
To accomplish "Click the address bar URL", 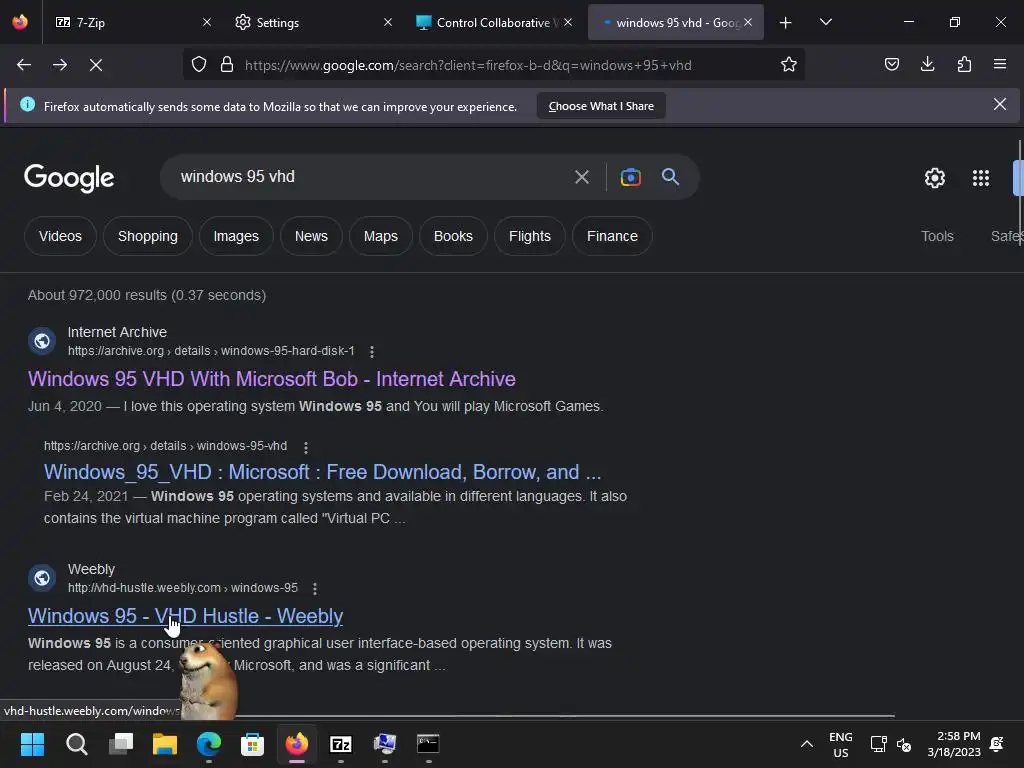I will tap(468, 65).
